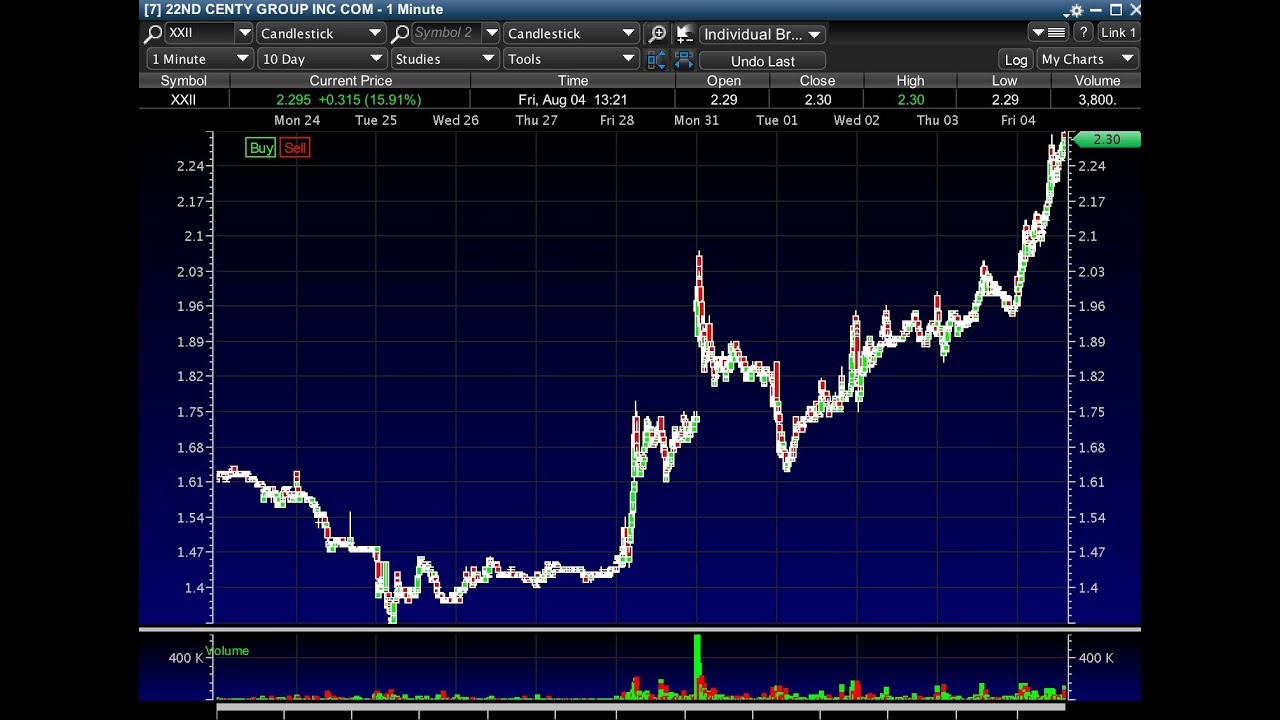The height and width of the screenshot is (720, 1280).
Task: Open the second Candlestick chart type dropdown
Action: point(571,33)
